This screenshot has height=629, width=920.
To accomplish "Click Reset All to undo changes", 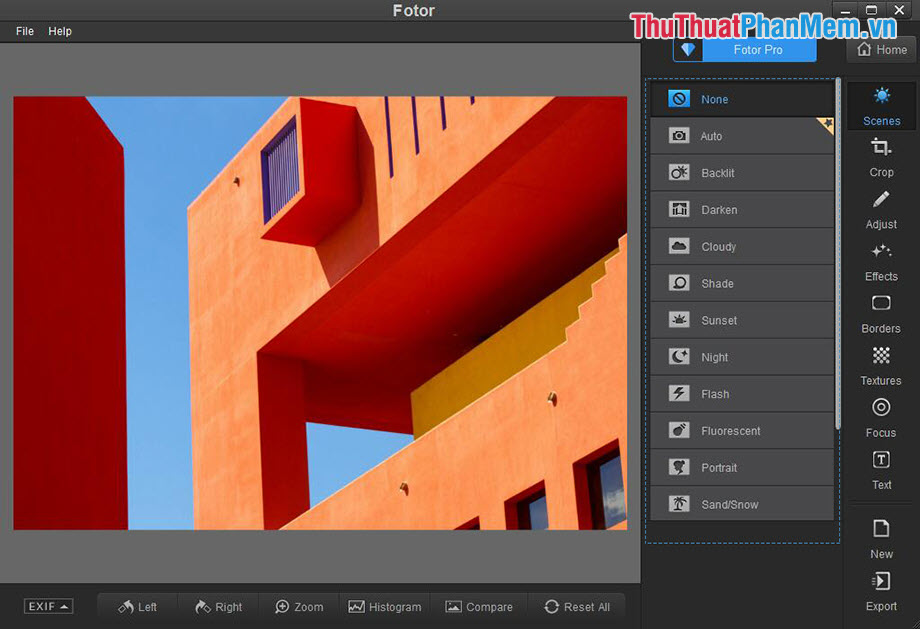I will (x=578, y=606).
